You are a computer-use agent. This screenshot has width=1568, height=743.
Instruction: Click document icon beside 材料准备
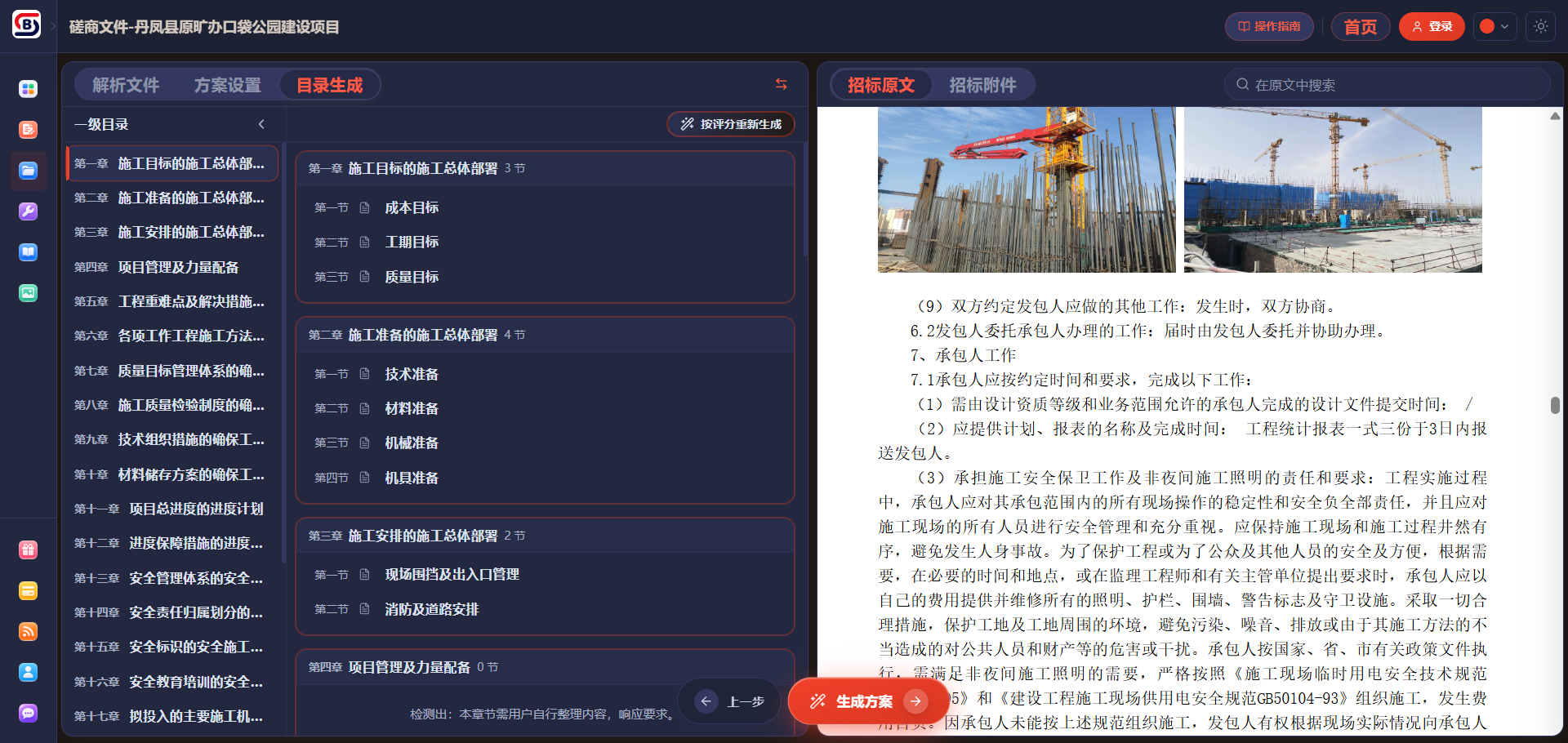tap(365, 408)
